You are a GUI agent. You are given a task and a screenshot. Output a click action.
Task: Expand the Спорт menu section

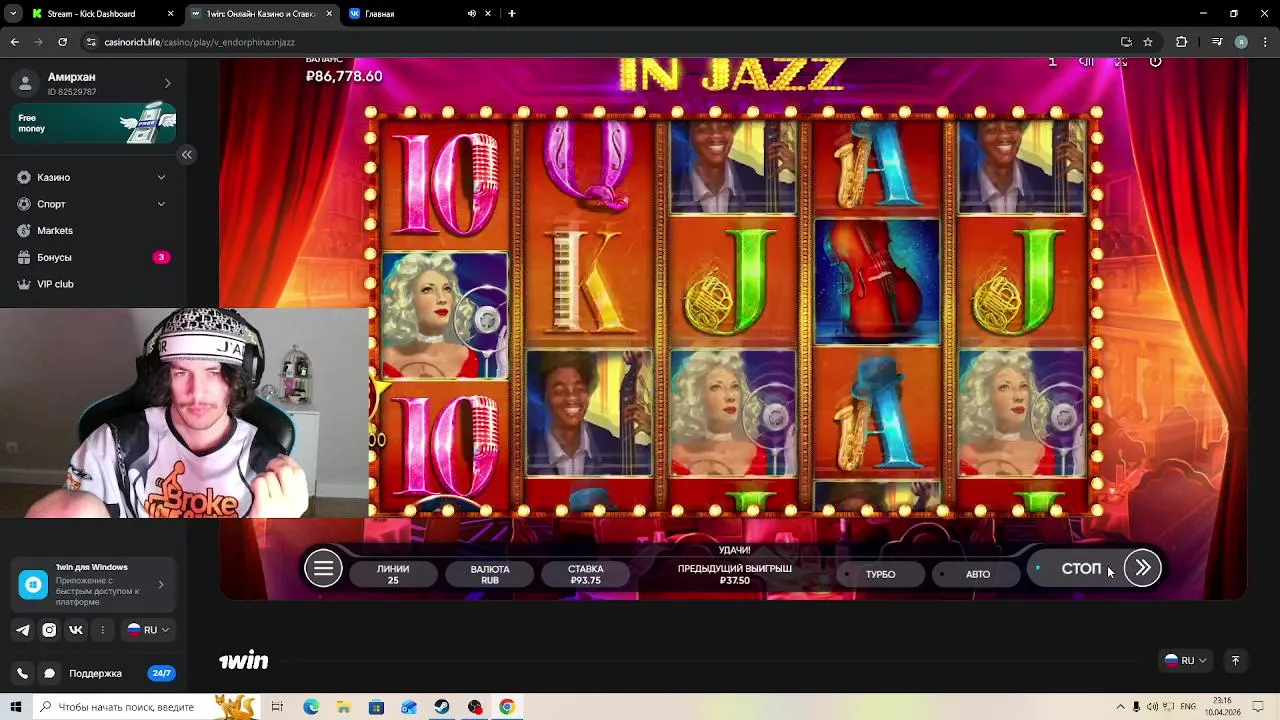coord(94,204)
